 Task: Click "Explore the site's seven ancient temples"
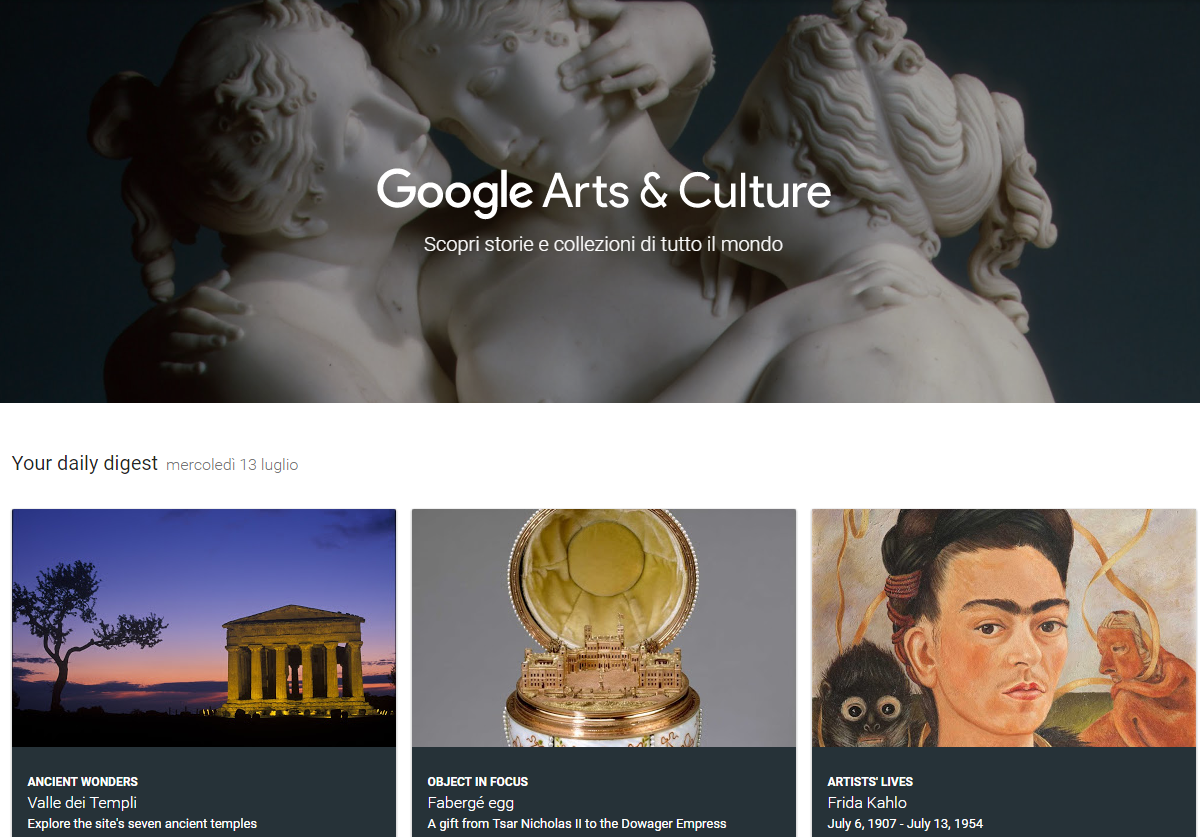pos(142,824)
